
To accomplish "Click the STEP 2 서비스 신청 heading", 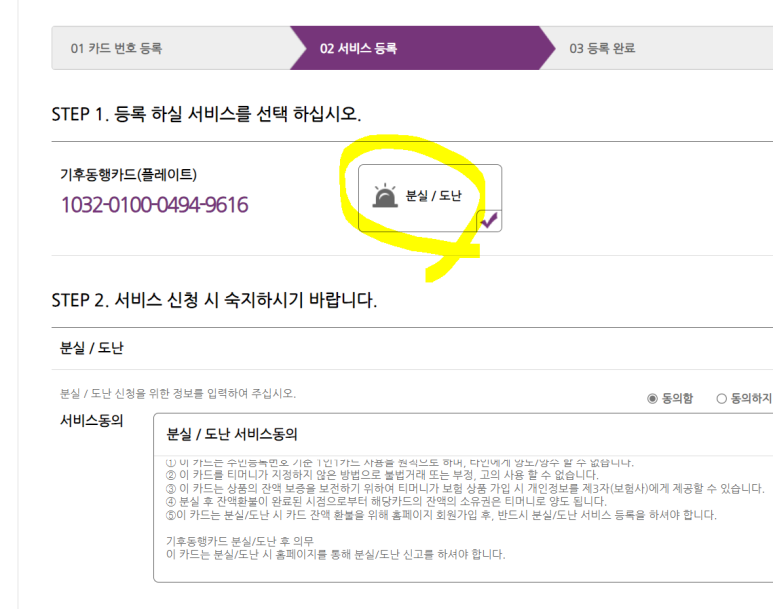I will point(214,300).
